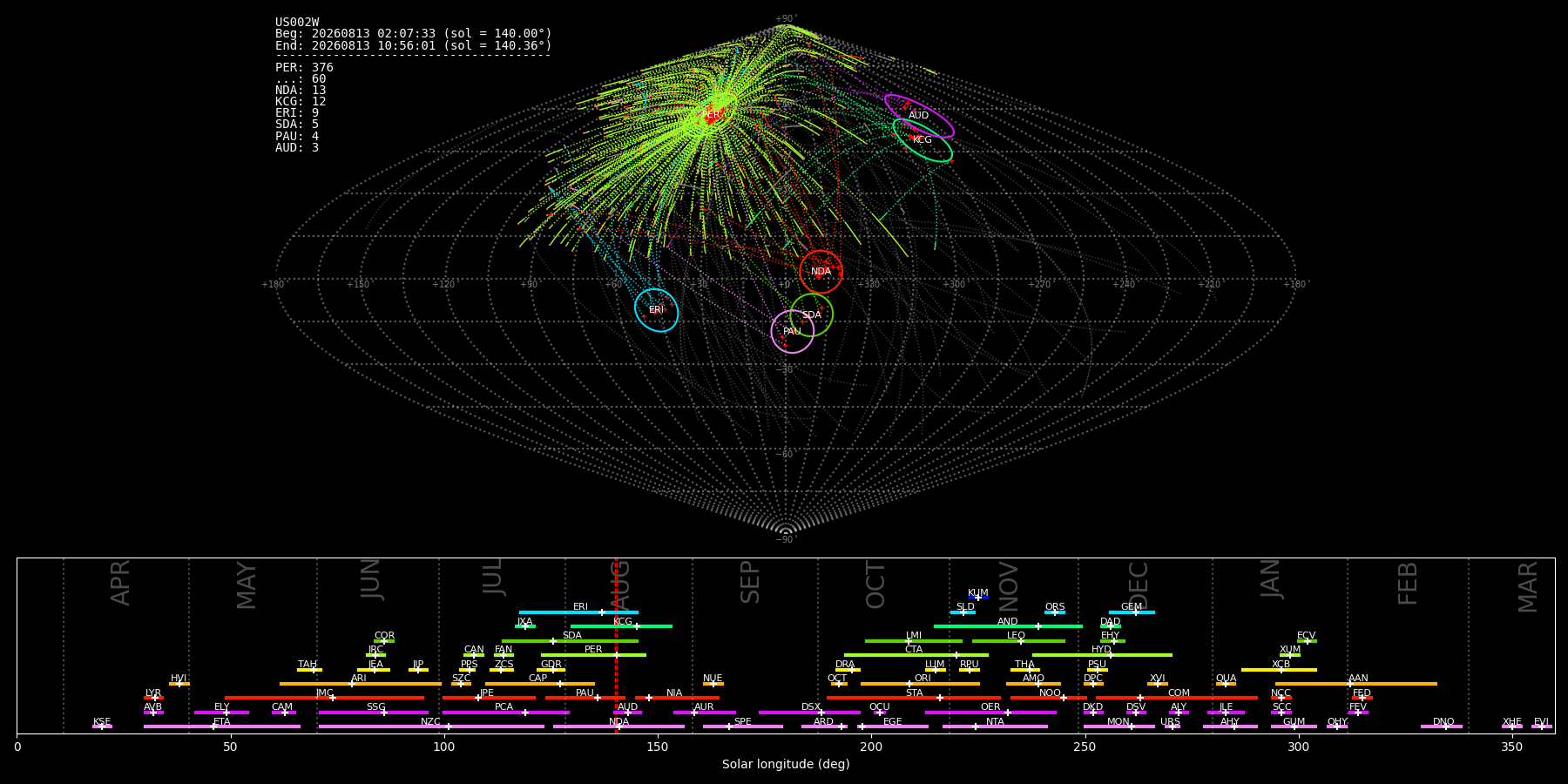Screen dimensions: 1568x784
Task: Click the yellow-green PER bar in timeline
Action: [593, 655]
